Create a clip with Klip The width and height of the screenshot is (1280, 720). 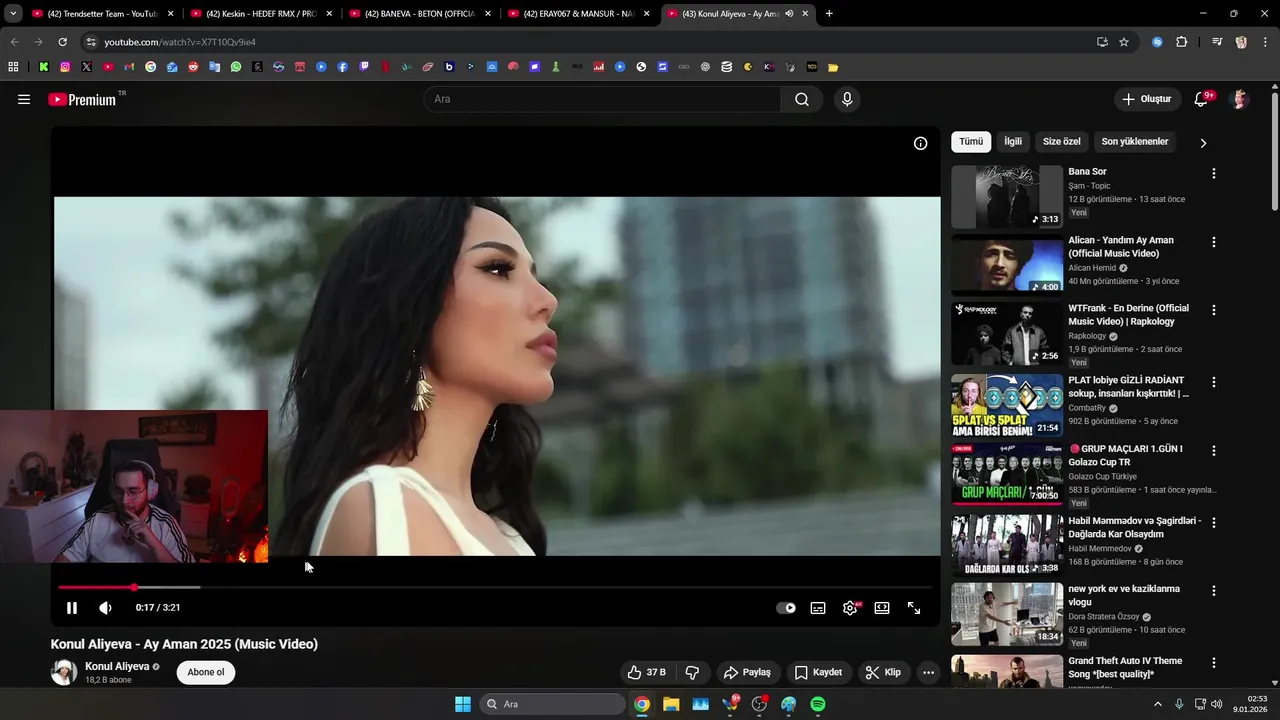point(884,672)
